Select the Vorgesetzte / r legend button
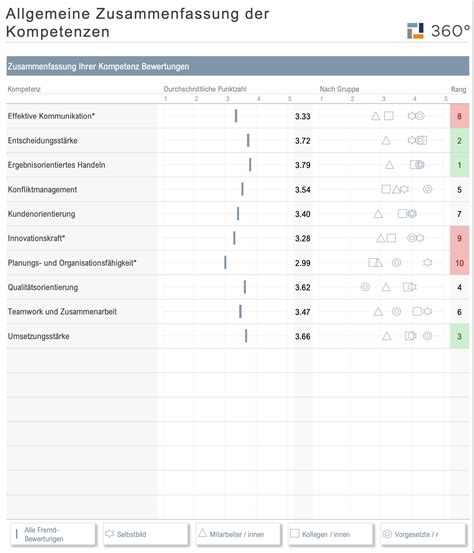This screenshot has height=553, width=474. click(423, 534)
